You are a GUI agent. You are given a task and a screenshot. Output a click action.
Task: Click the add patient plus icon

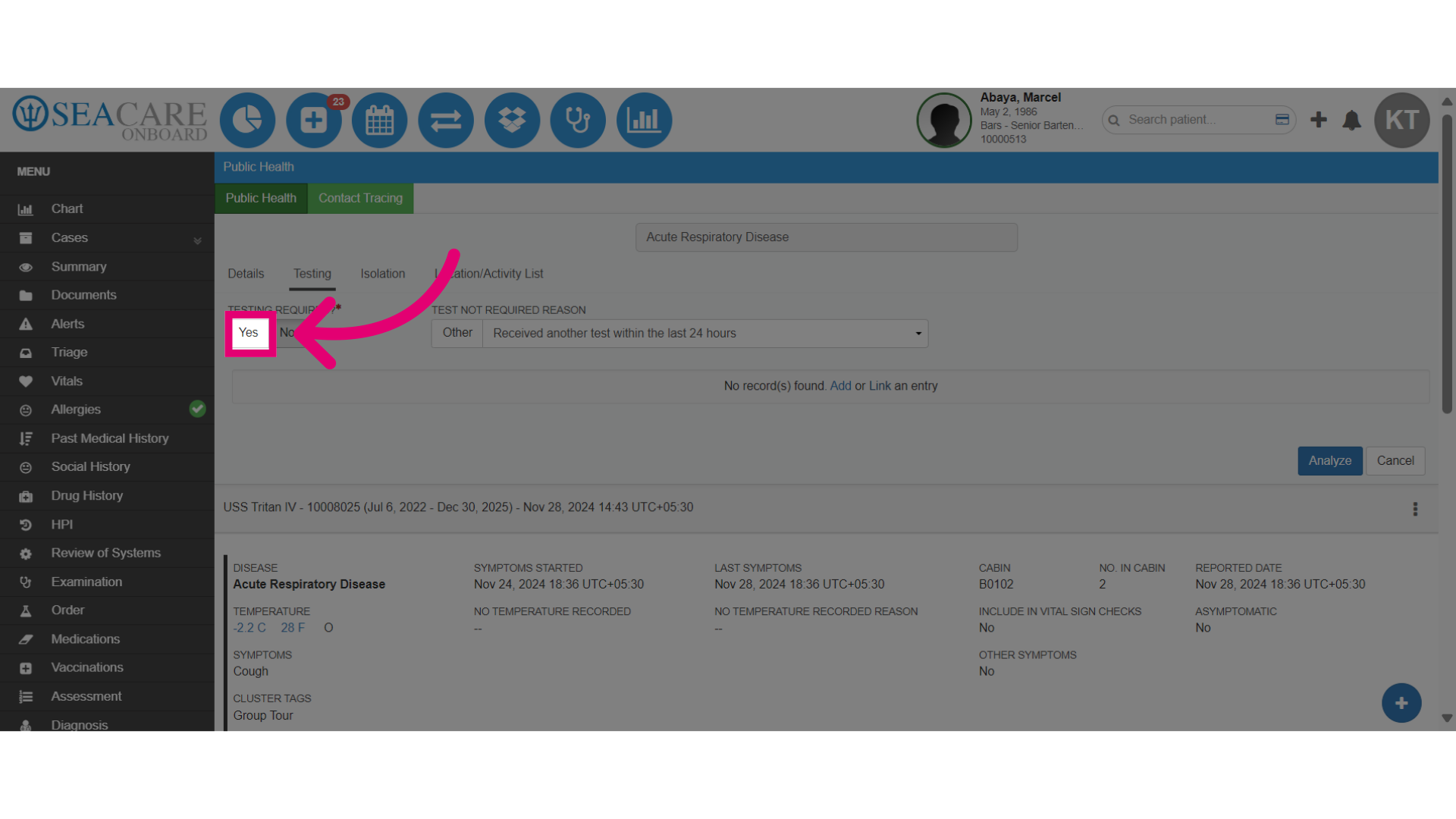(x=1319, y=120)
